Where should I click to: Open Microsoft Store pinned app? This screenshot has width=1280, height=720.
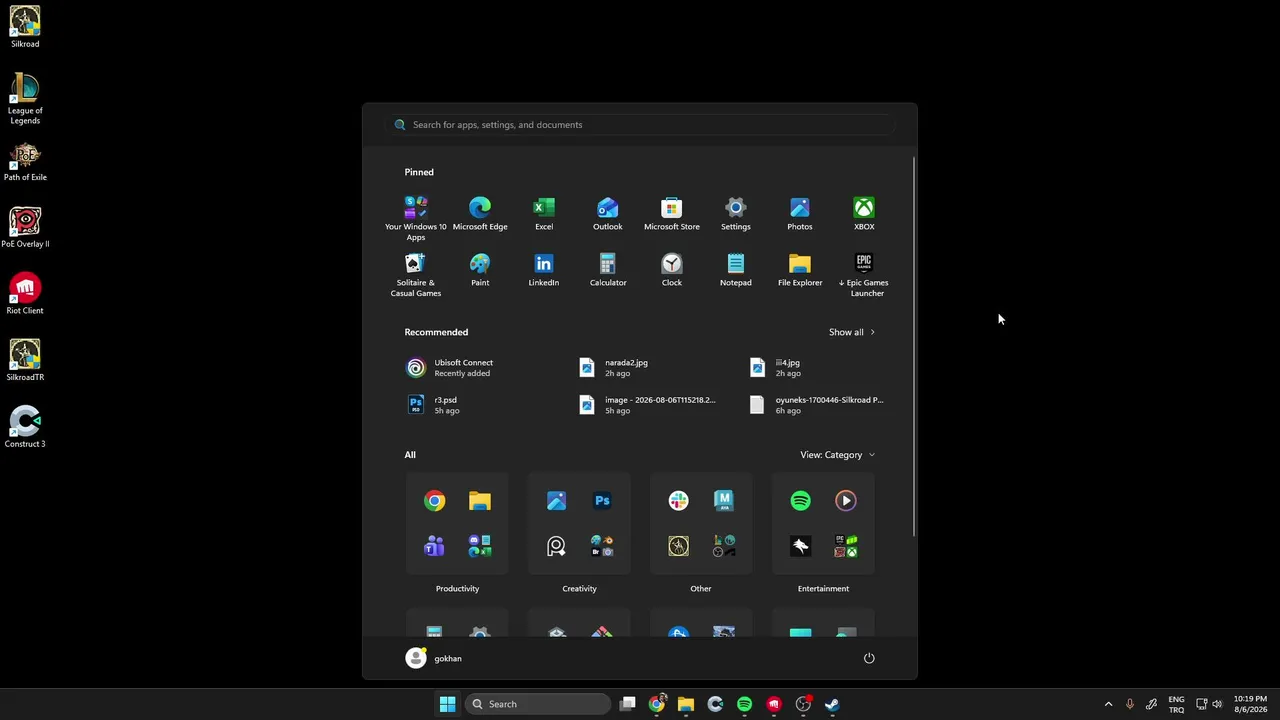[672, 213]
